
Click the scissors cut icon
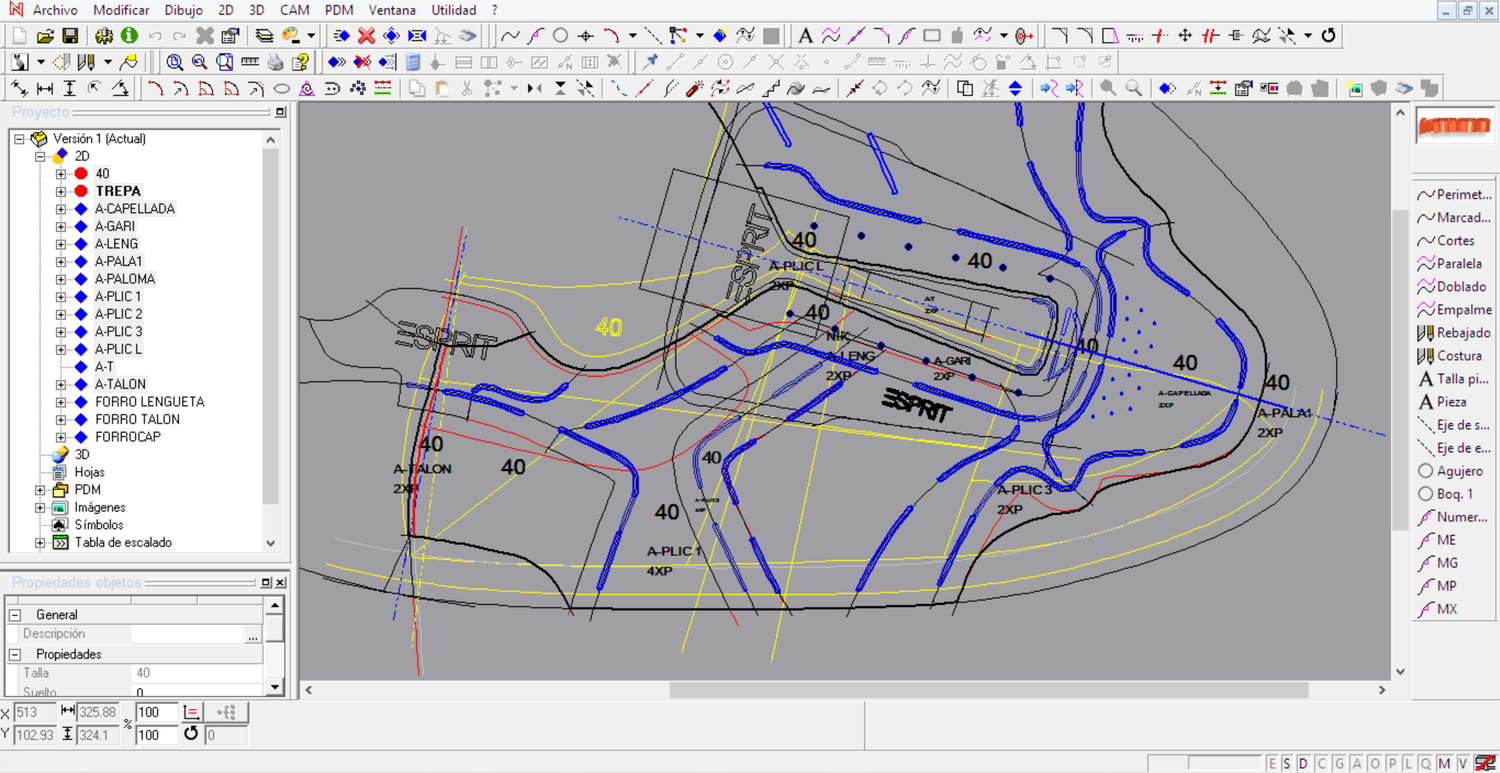pos(466,89)
